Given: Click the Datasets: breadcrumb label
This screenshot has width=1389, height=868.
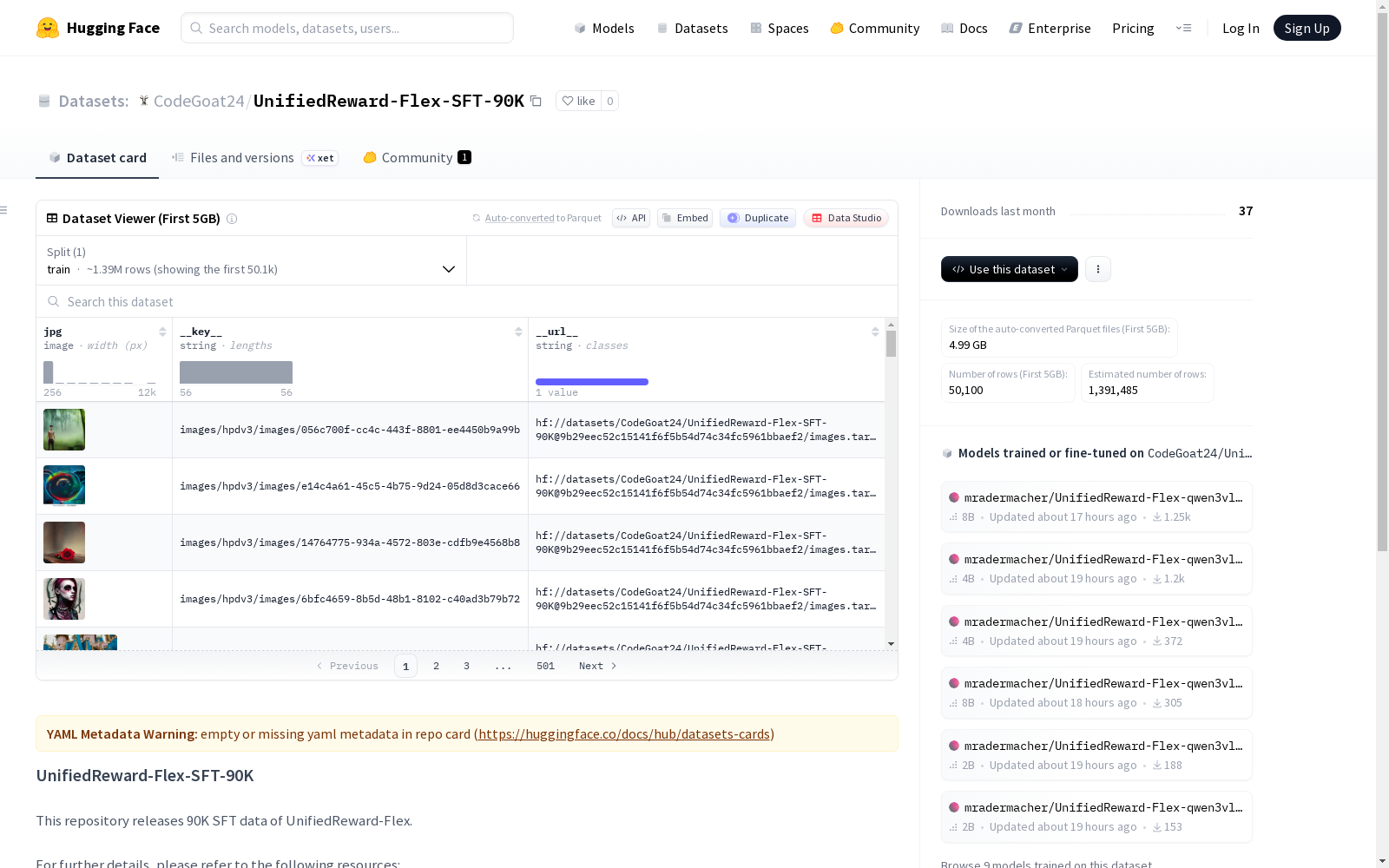Looking at the screenshot, I should point(93,101).
